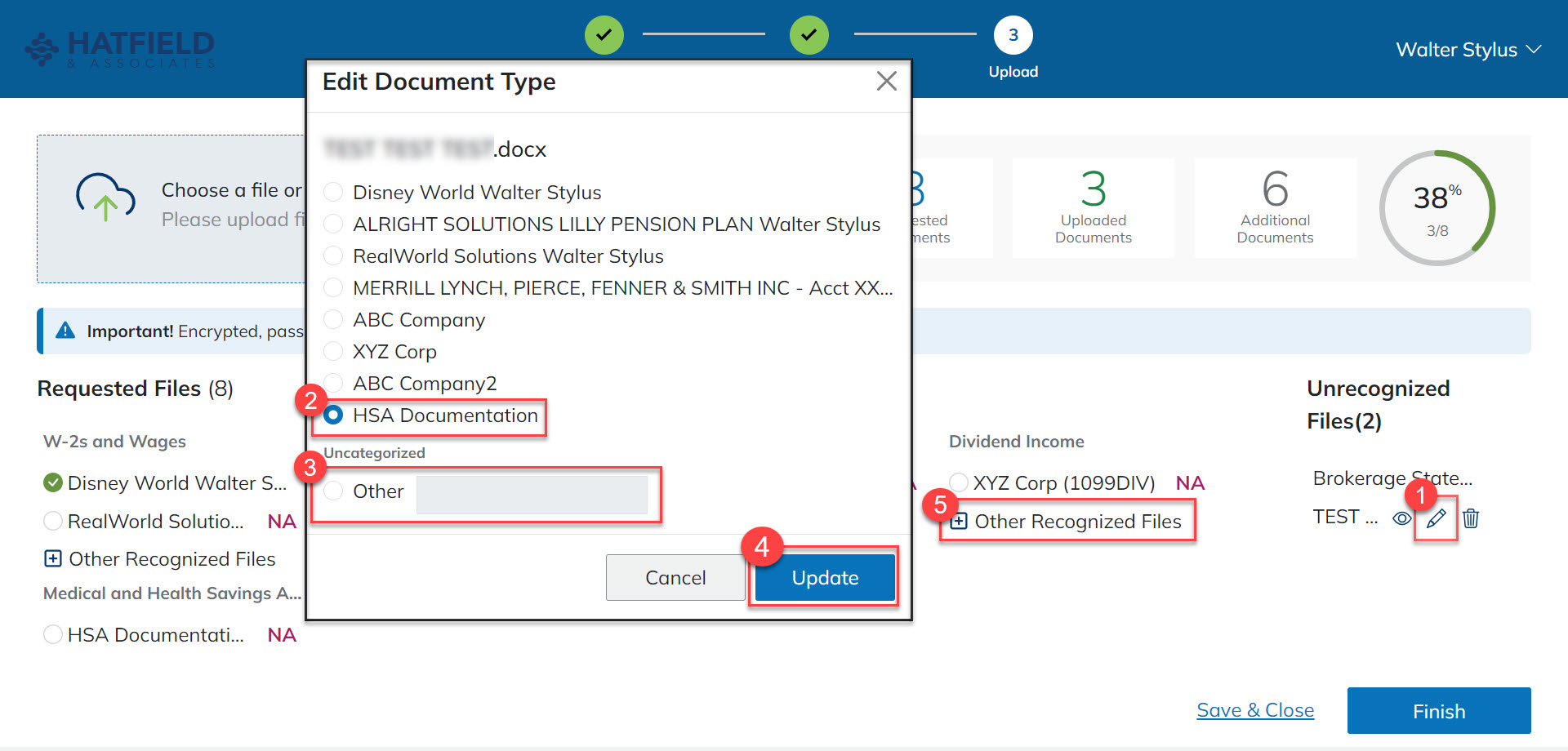The height and width of the screenshot is (751, 1568).
Task: Select the Other uncategorized radio button
Action: [333, 491]
